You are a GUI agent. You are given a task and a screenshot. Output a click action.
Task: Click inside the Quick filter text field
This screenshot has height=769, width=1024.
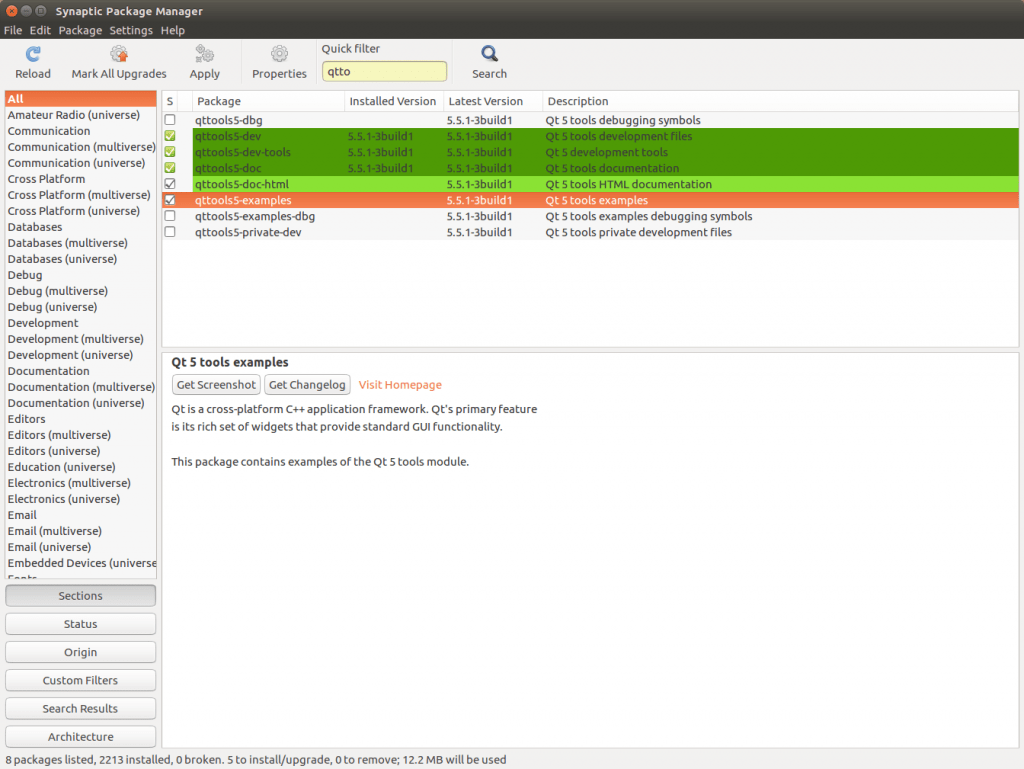pos(384,71)
